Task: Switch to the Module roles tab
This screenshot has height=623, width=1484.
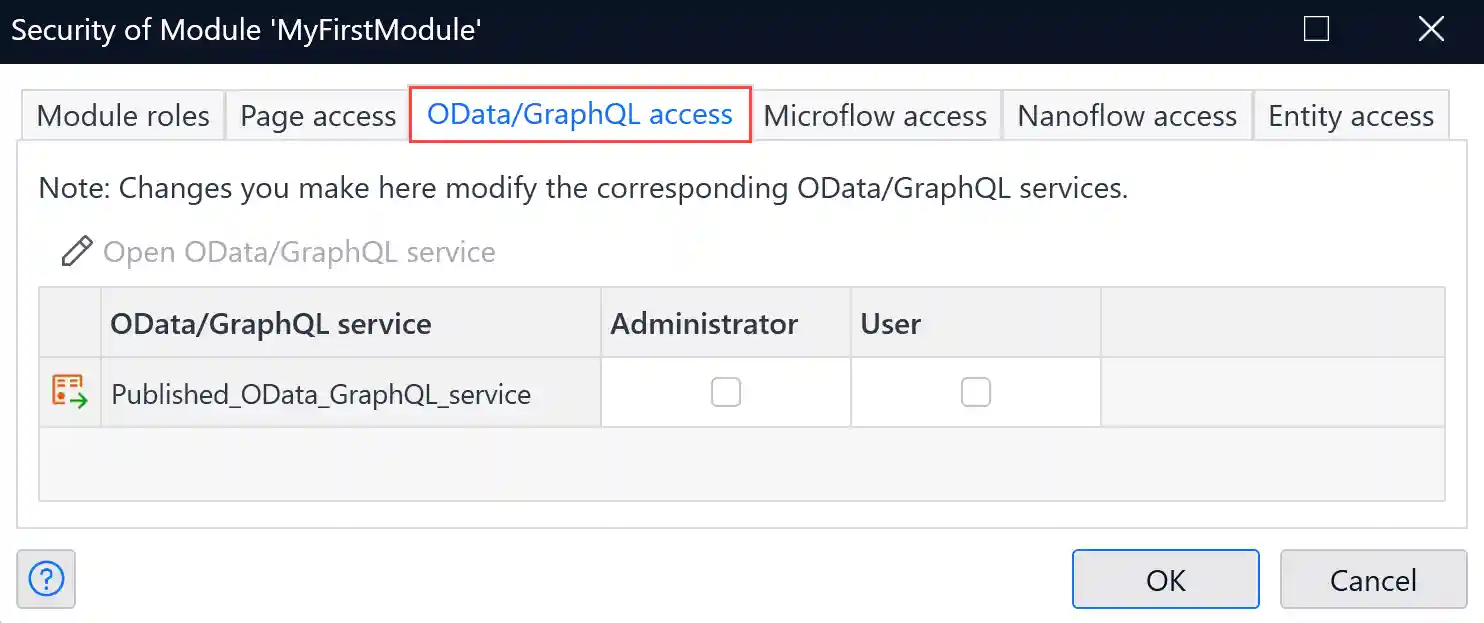Action: (x=123, y=116)
